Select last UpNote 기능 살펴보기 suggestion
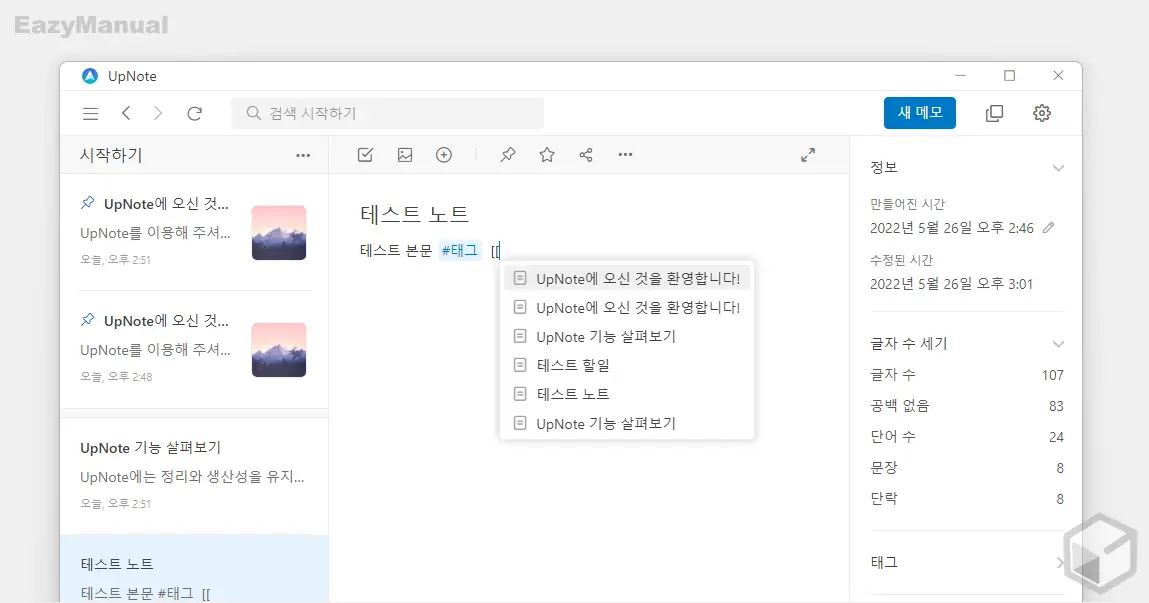 point(627,423)
